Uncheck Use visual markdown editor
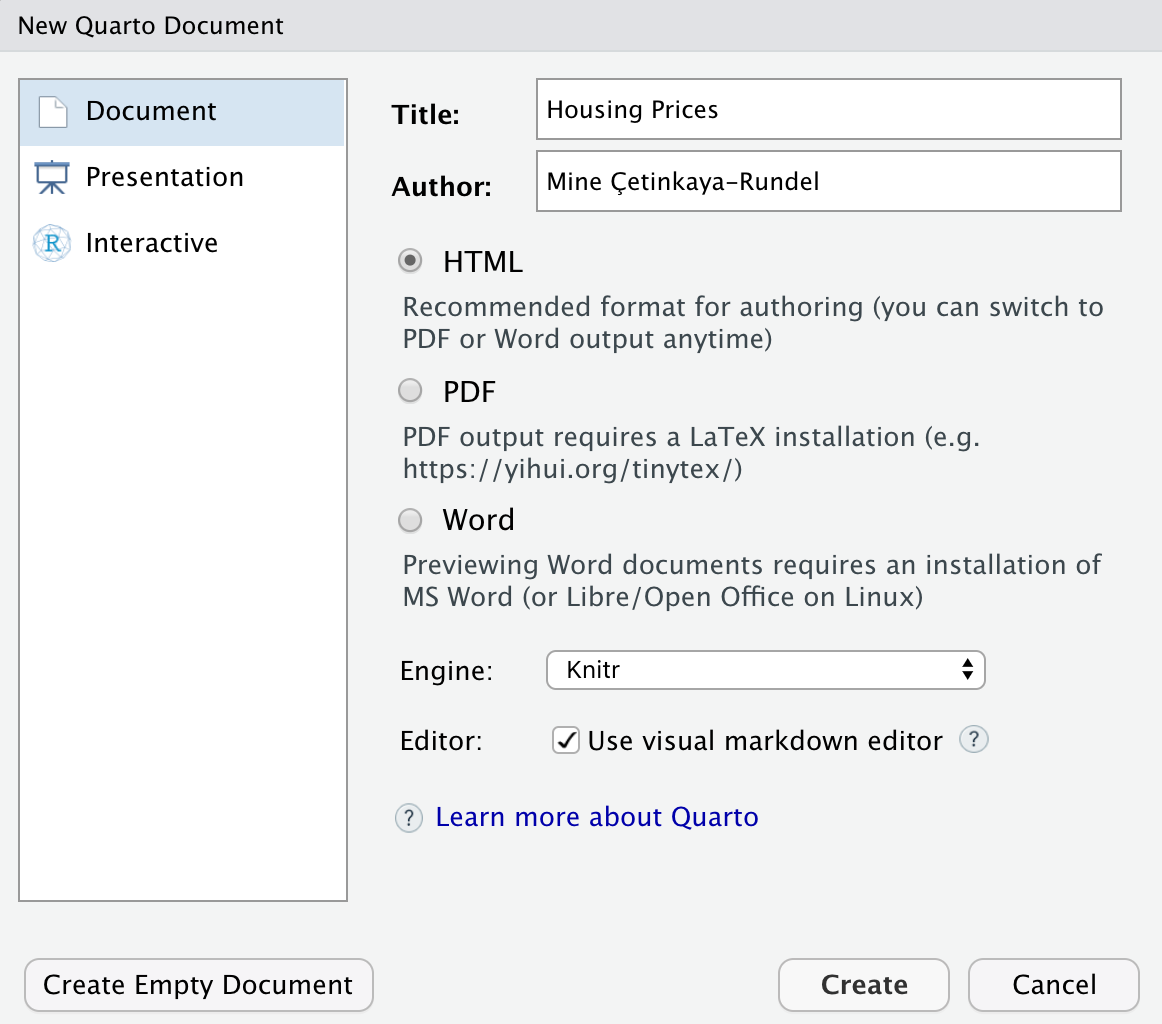 (x=565, y=740)
